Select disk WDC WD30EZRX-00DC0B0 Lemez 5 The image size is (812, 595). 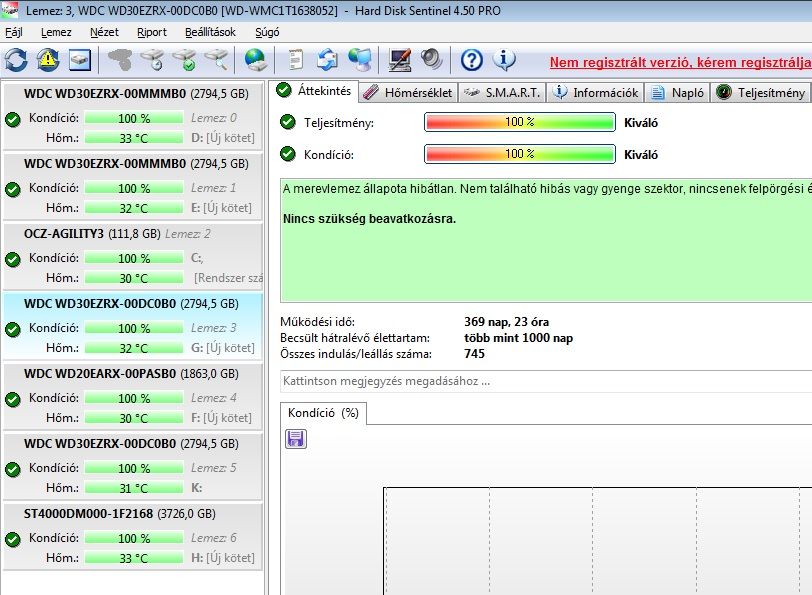coord(133,466)
